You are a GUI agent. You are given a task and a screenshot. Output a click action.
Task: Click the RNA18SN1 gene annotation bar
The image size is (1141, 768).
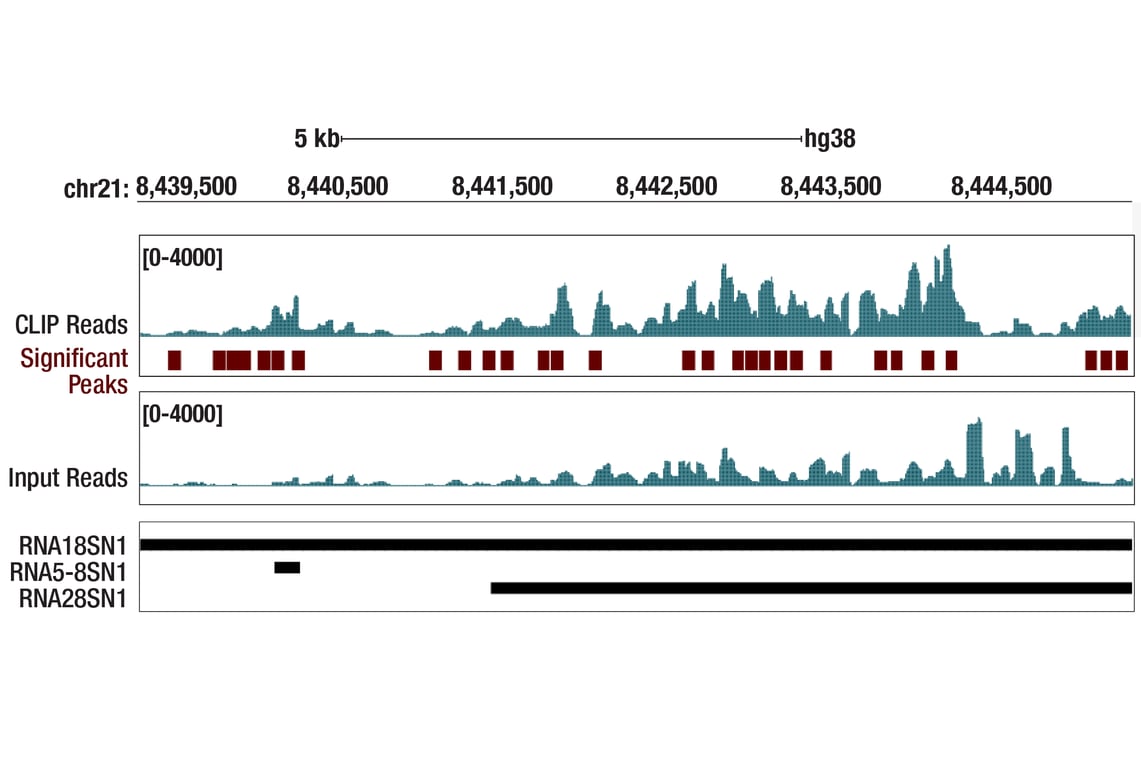(x=635, y=545)
